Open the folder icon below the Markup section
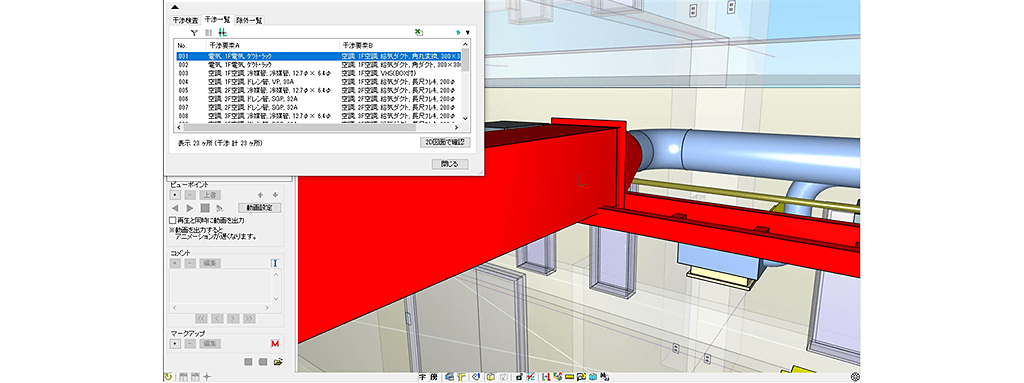Image resolution: width=1024 pixels, height=383 pixels. click(x=278, y=361)
